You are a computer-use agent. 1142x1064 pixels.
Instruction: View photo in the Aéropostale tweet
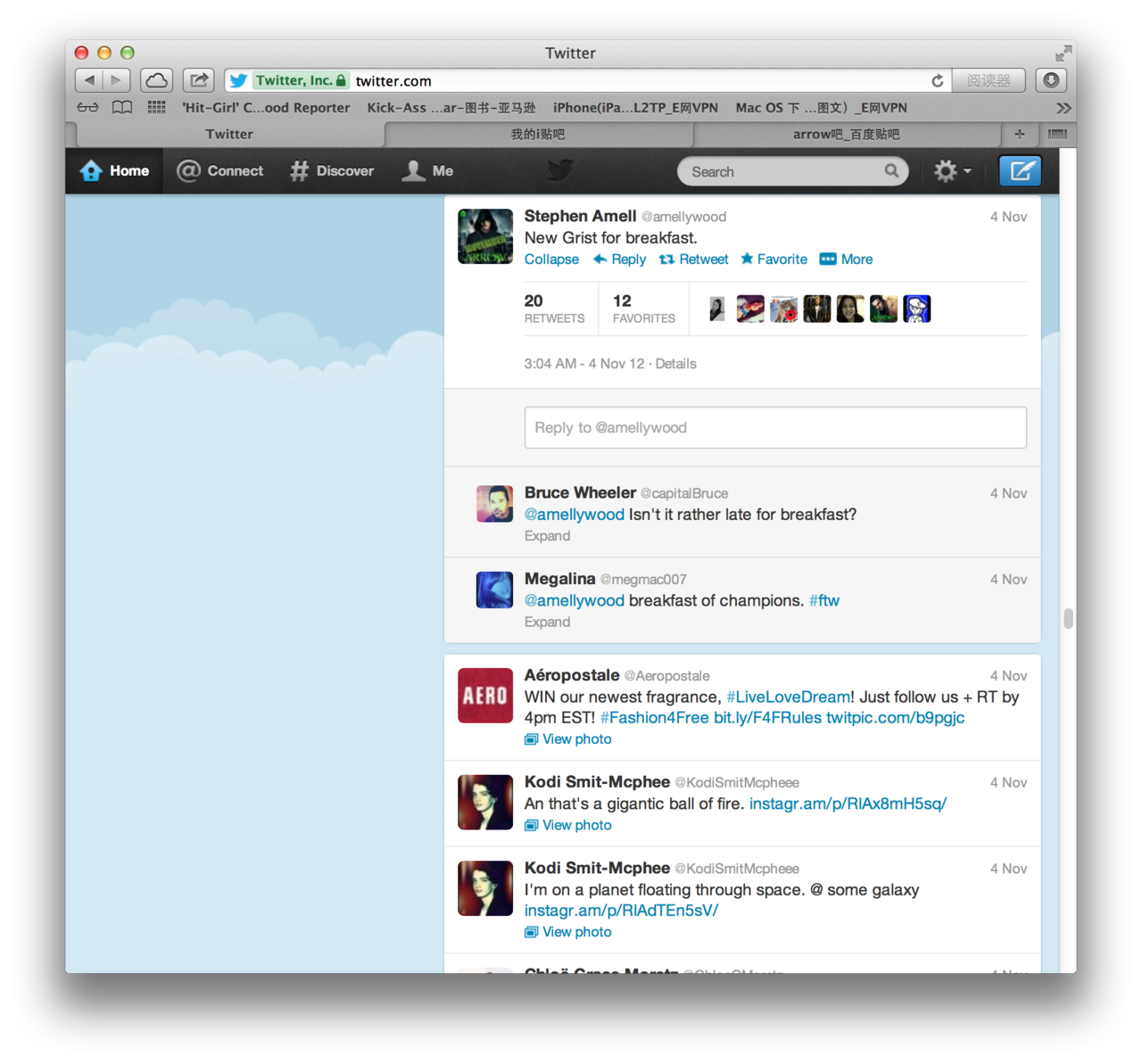point(568,739)
